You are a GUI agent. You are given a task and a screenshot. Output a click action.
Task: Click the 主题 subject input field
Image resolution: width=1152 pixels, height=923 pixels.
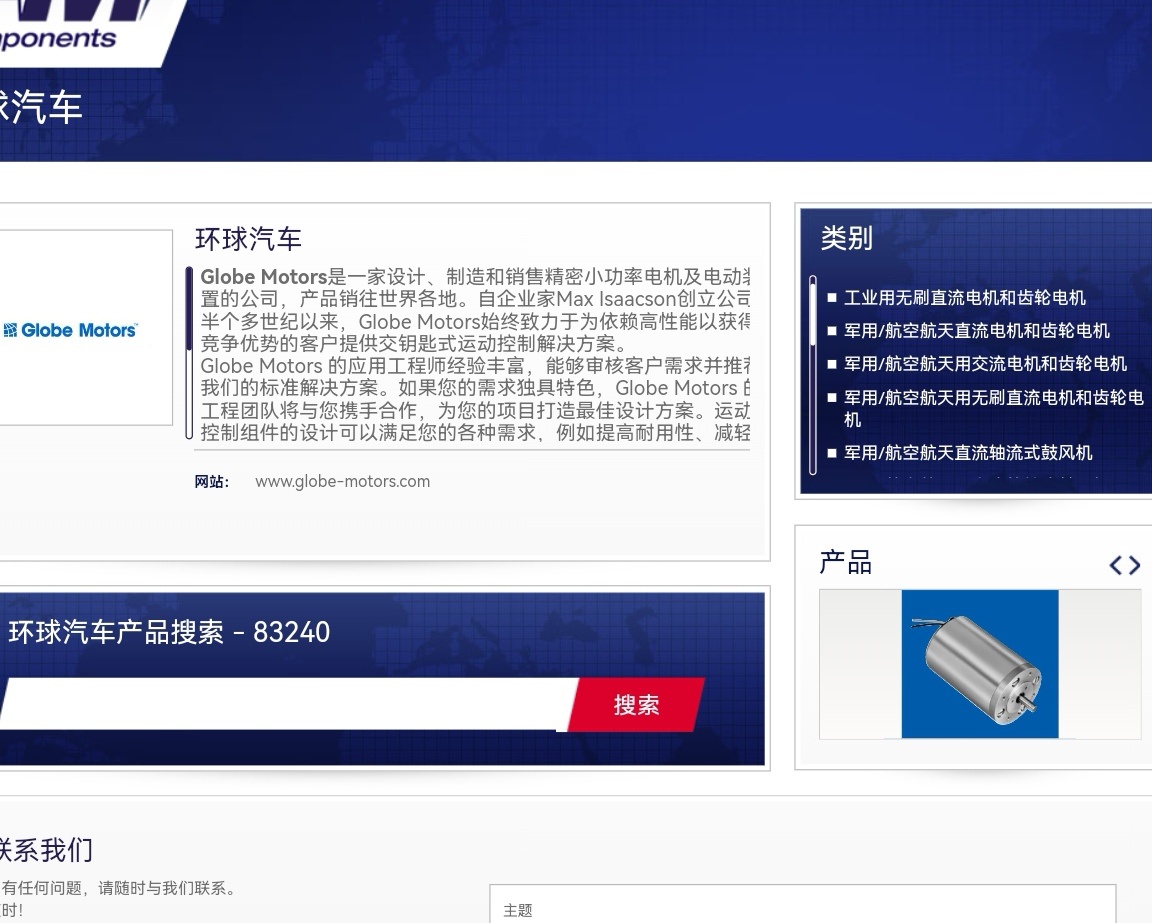click(800, 910)
